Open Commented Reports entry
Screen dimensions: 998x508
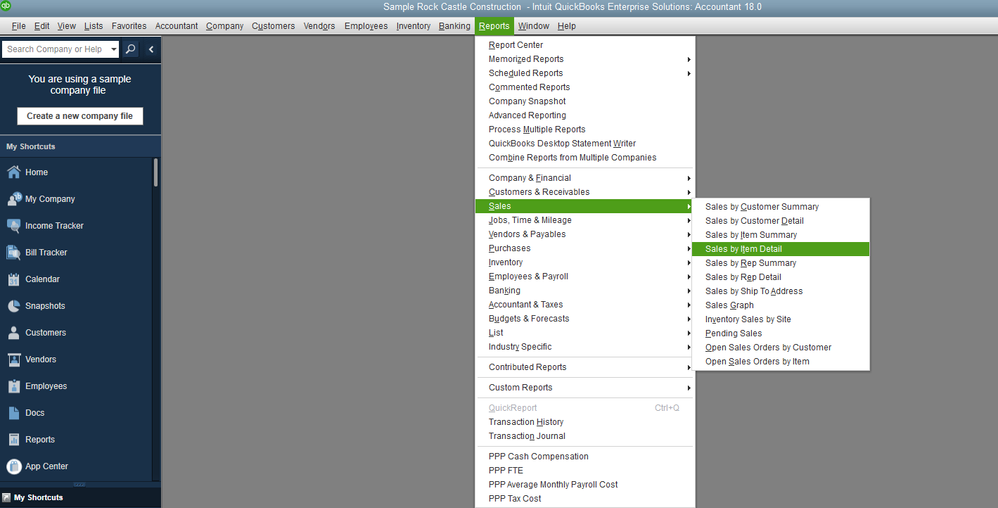(x=585, y=87)
